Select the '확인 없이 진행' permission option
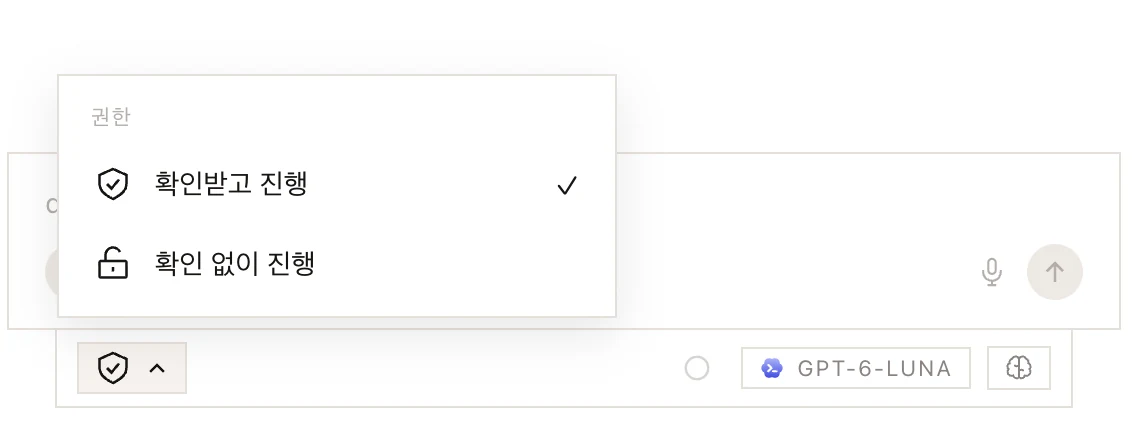The image size is (1140, 440). point(337,263)
